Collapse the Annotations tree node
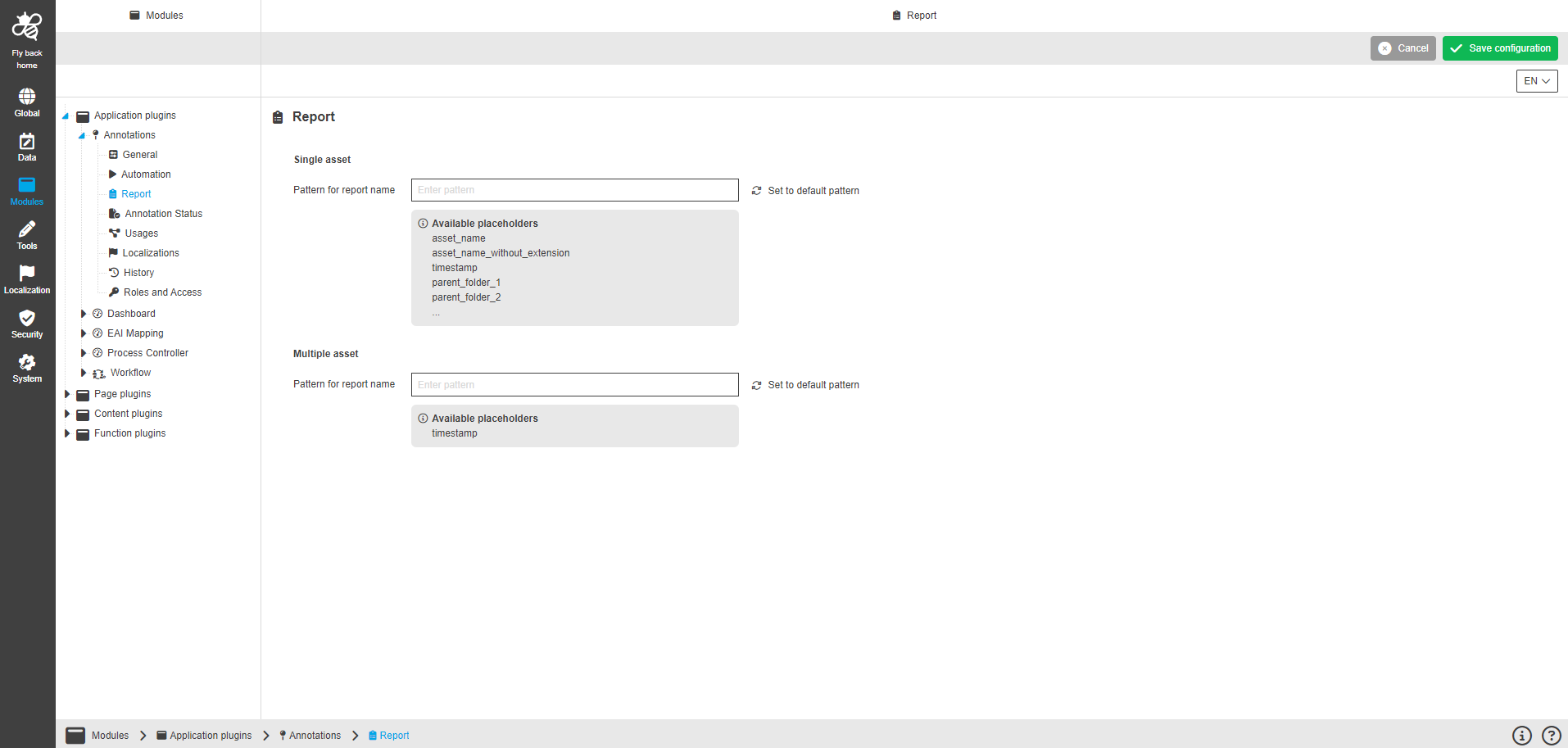 coord(82,134)
